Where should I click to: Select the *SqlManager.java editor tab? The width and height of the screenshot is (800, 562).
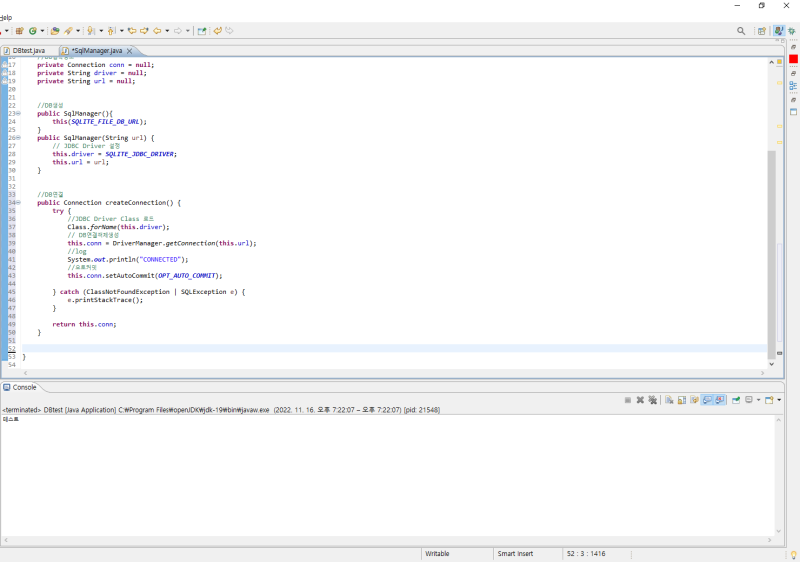(96, 50)
